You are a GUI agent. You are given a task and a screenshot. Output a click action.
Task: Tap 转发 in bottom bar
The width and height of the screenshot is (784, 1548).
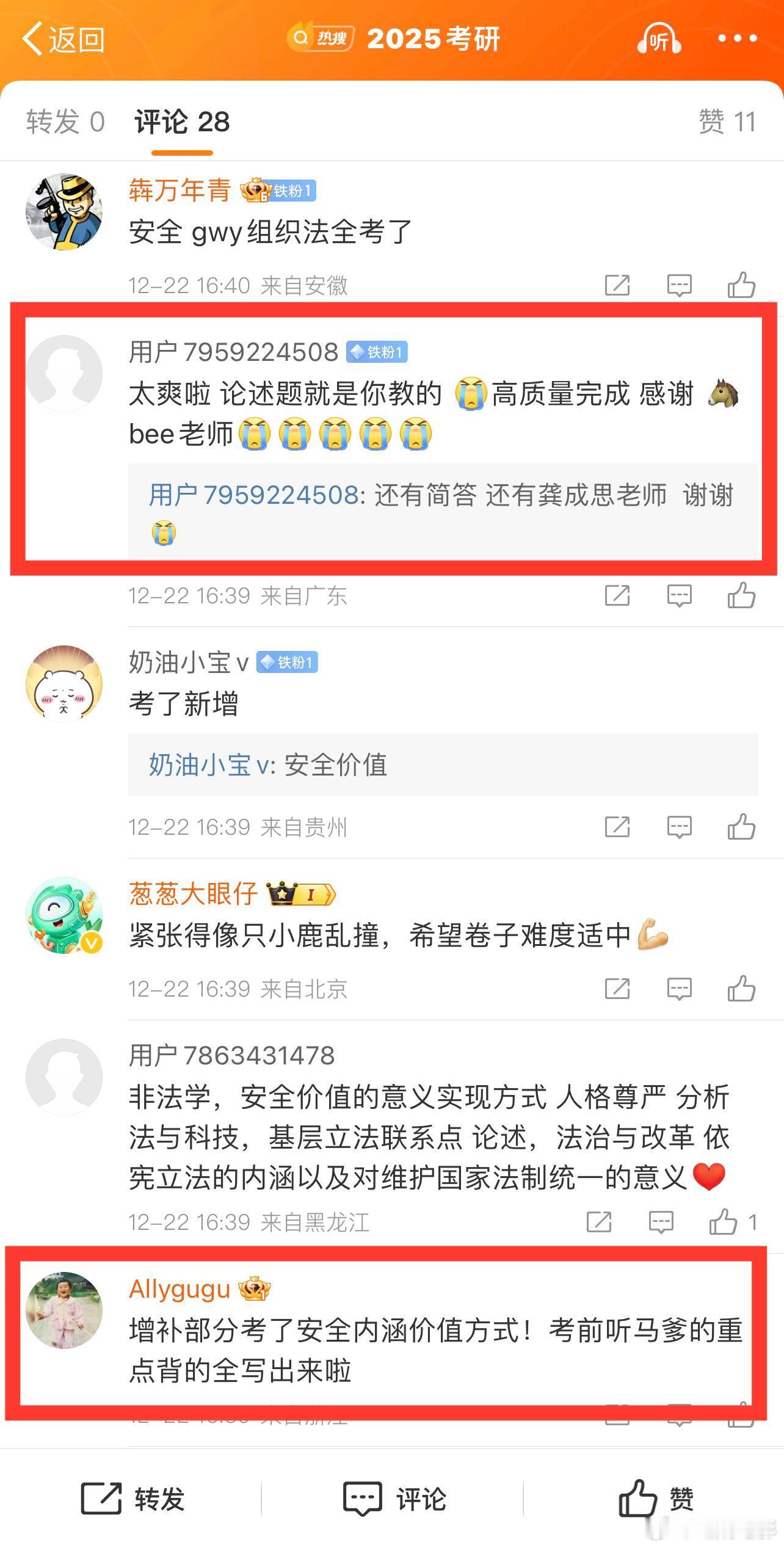coord(132,1499)
